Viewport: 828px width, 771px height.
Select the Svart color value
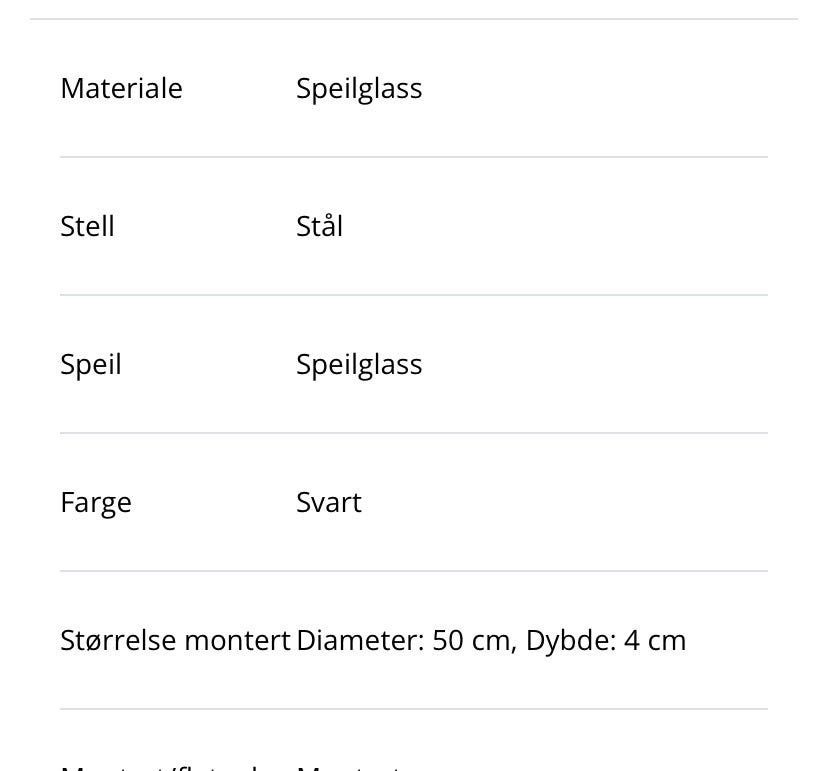[x=328, y=502]
